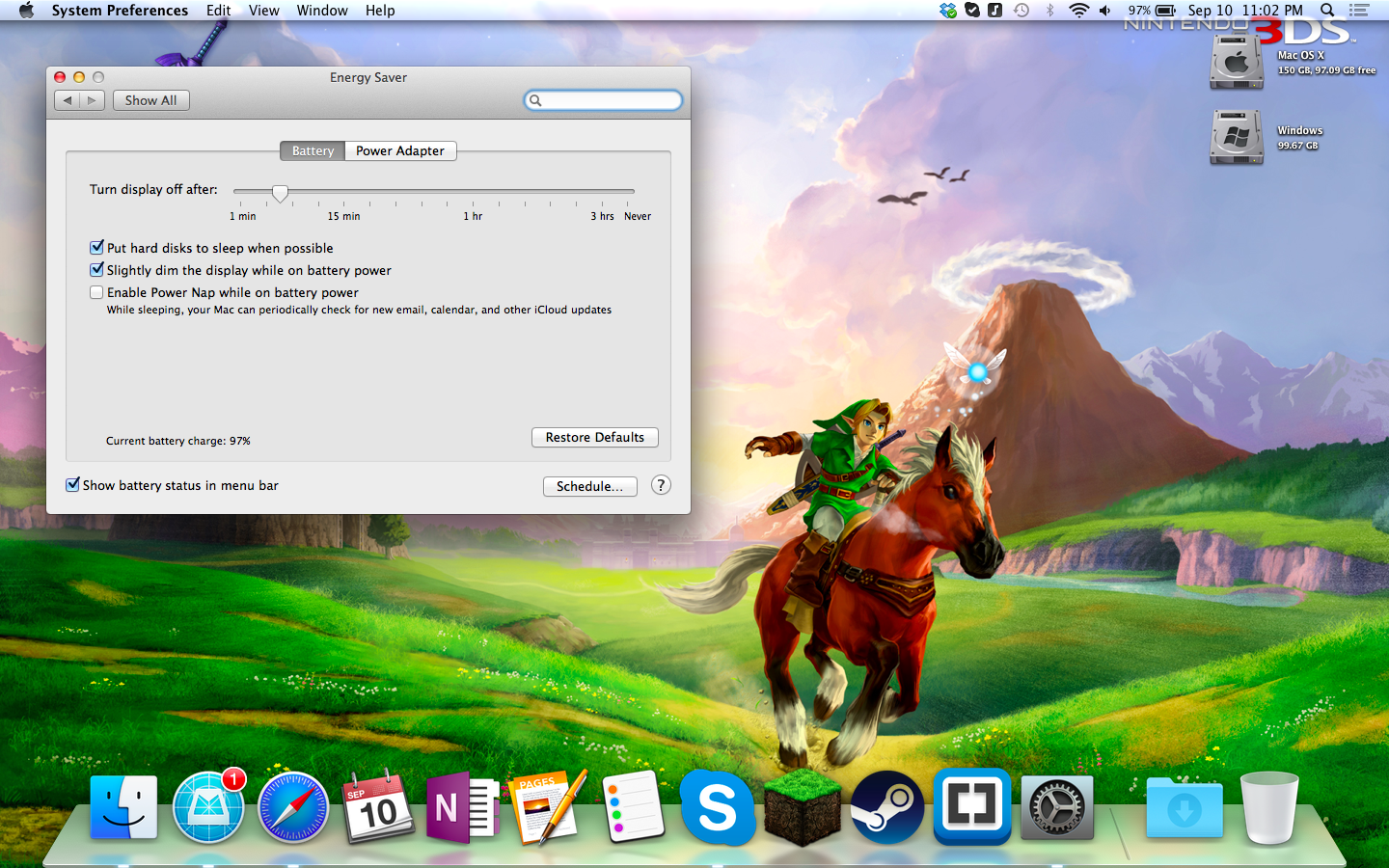Click the music note menu bar icon
This screenshot has height=868, width=1389.
(995, 11)
